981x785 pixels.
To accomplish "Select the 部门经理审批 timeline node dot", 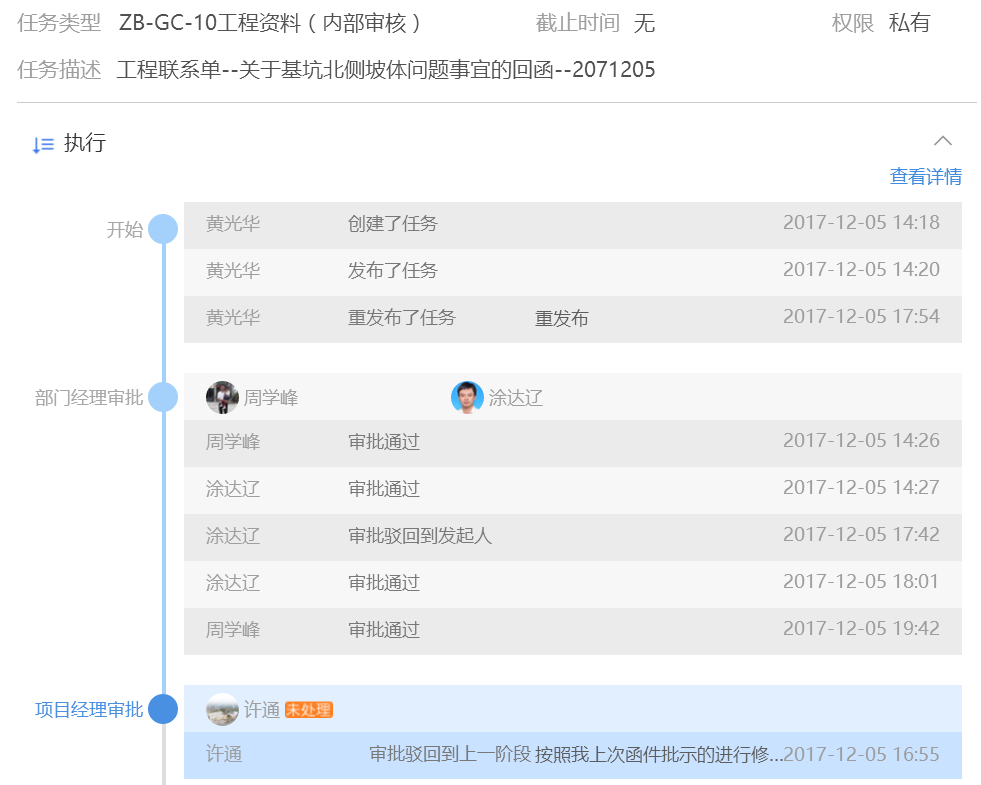I will point(163,396).
